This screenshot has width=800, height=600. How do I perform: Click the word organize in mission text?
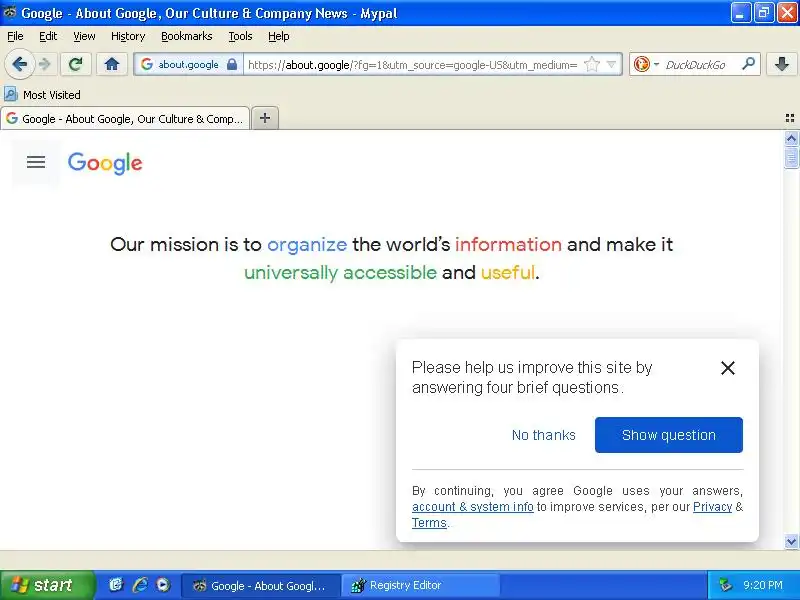[x=307, y=244]
